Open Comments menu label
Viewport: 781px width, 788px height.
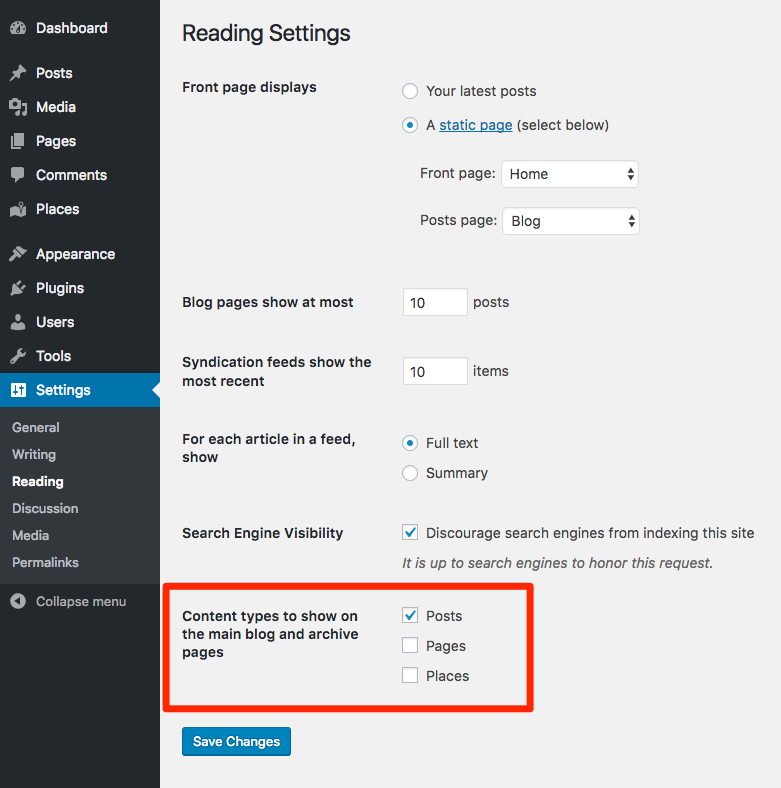71,175
